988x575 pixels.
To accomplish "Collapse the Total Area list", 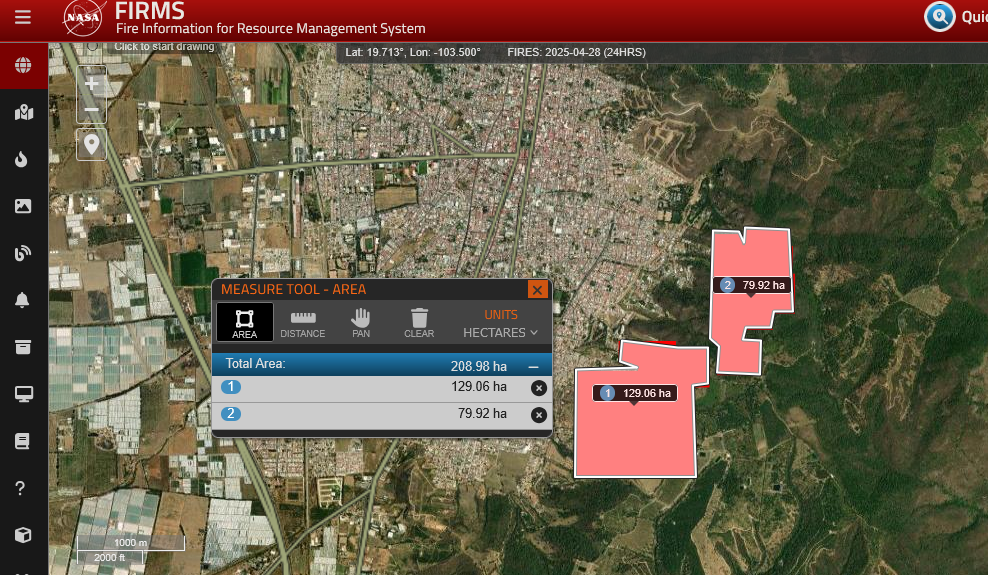I will 534,367.
